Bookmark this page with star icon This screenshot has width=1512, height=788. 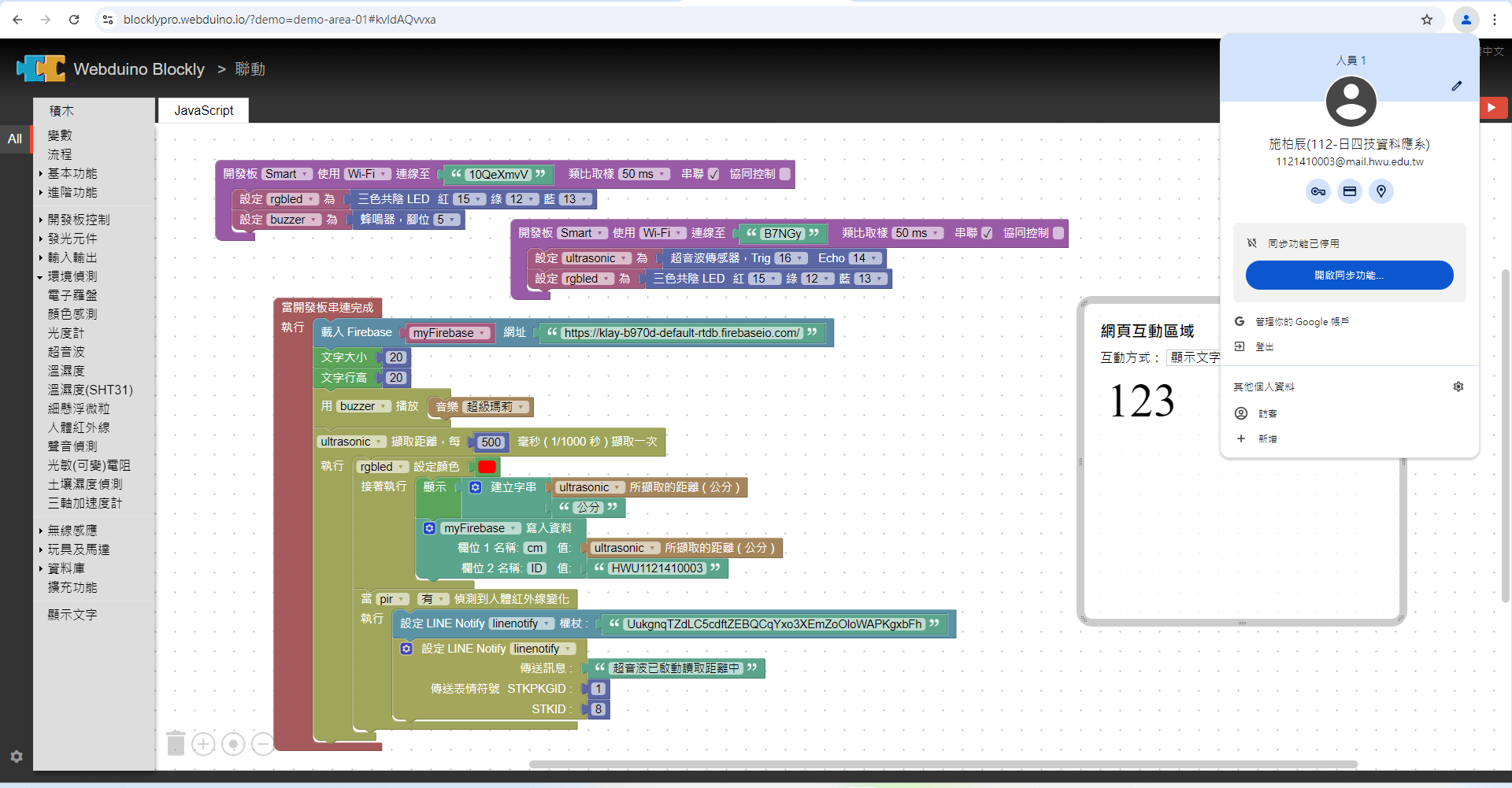(1427, 20)
